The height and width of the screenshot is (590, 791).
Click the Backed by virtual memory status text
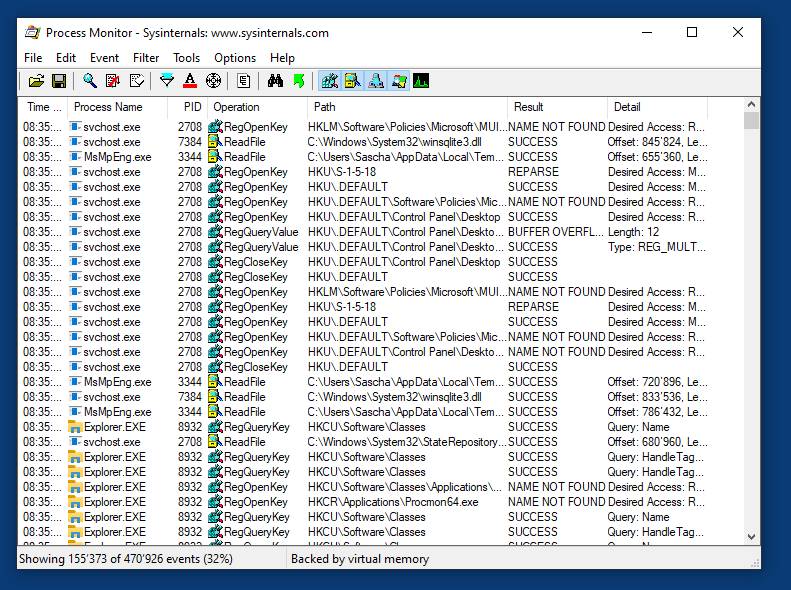point(360,559)
